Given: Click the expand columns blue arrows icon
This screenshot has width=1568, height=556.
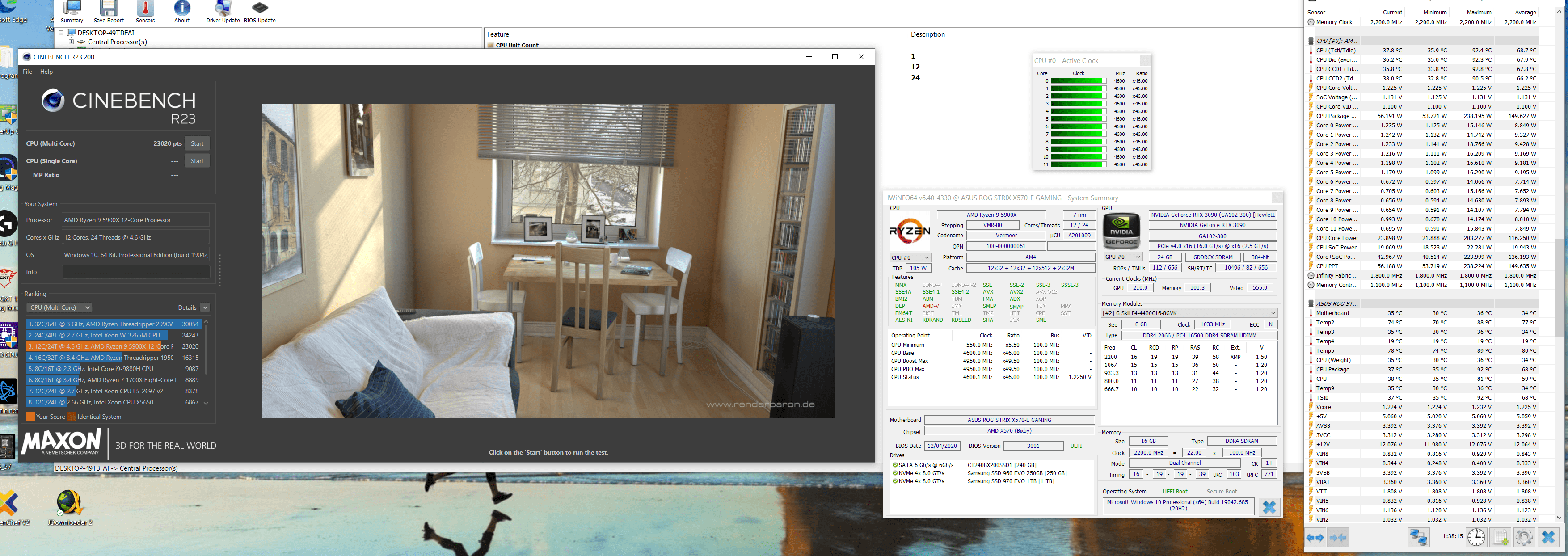Looking at the screenshot, I should tap(1315, 537).
